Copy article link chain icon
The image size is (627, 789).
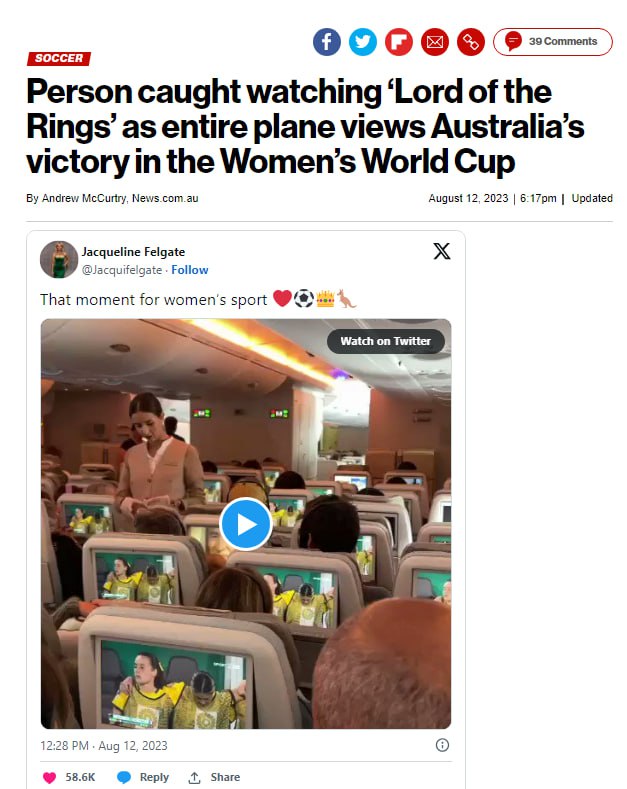471,42
